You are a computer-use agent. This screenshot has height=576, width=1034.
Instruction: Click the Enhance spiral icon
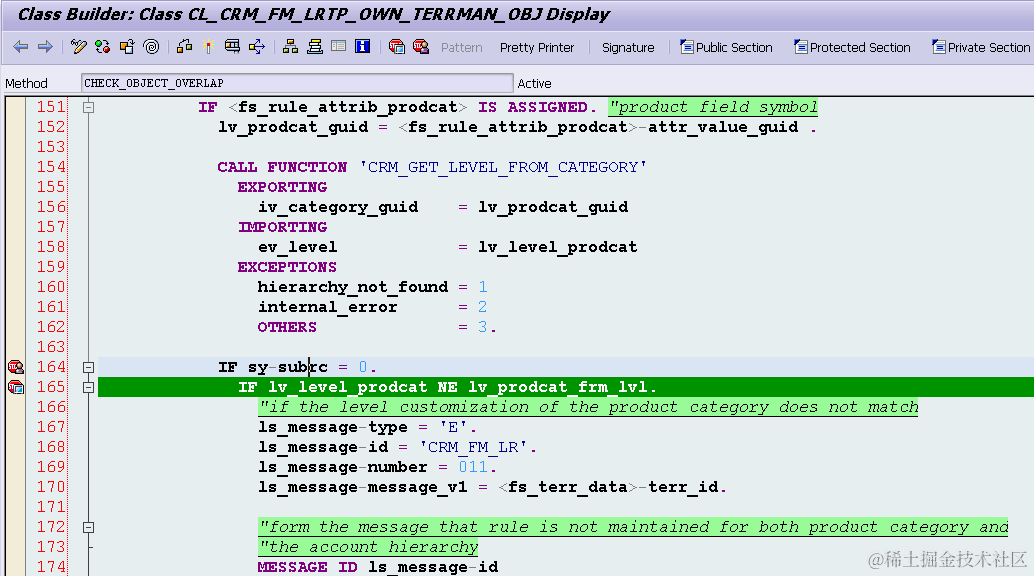[x=151, y=47]
